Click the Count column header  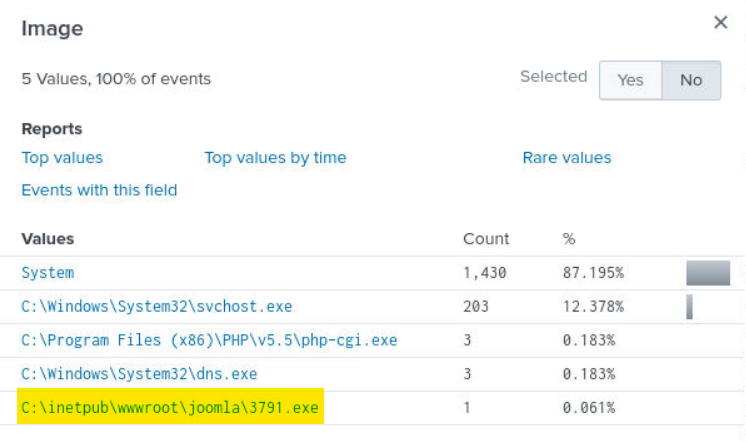click(486, 239)
